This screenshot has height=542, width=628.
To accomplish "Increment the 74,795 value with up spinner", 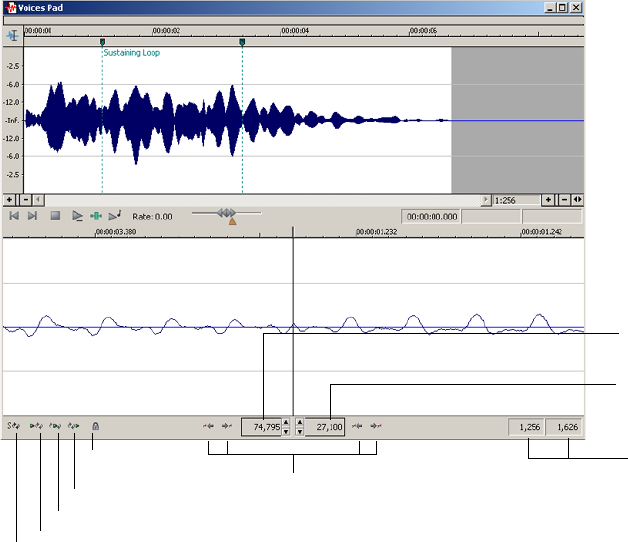I will pyautogui.click(x=286, y=422).
